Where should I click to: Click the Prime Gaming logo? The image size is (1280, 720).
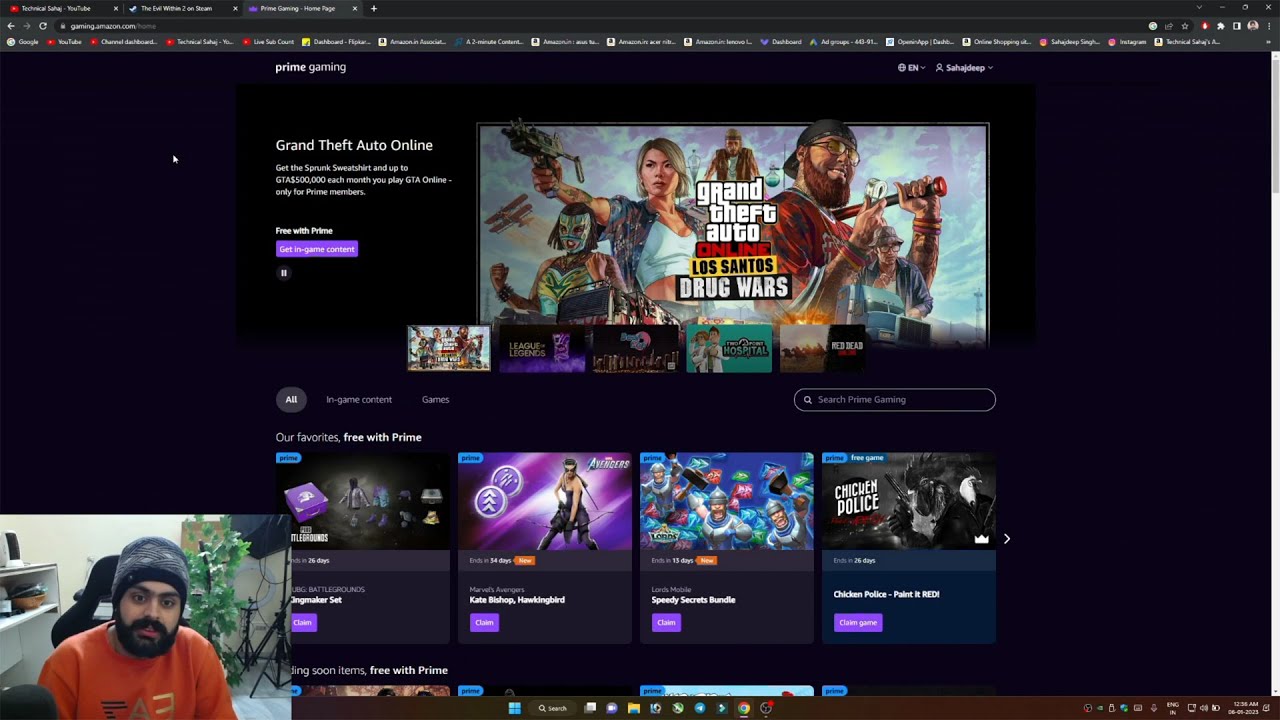tap(311, 67)
